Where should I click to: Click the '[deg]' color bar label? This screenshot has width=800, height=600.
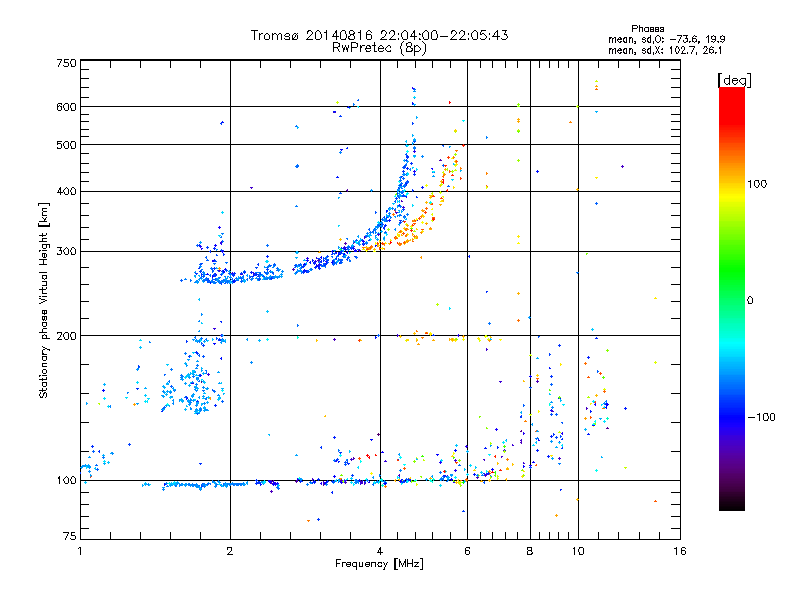[x=734, y=80]
